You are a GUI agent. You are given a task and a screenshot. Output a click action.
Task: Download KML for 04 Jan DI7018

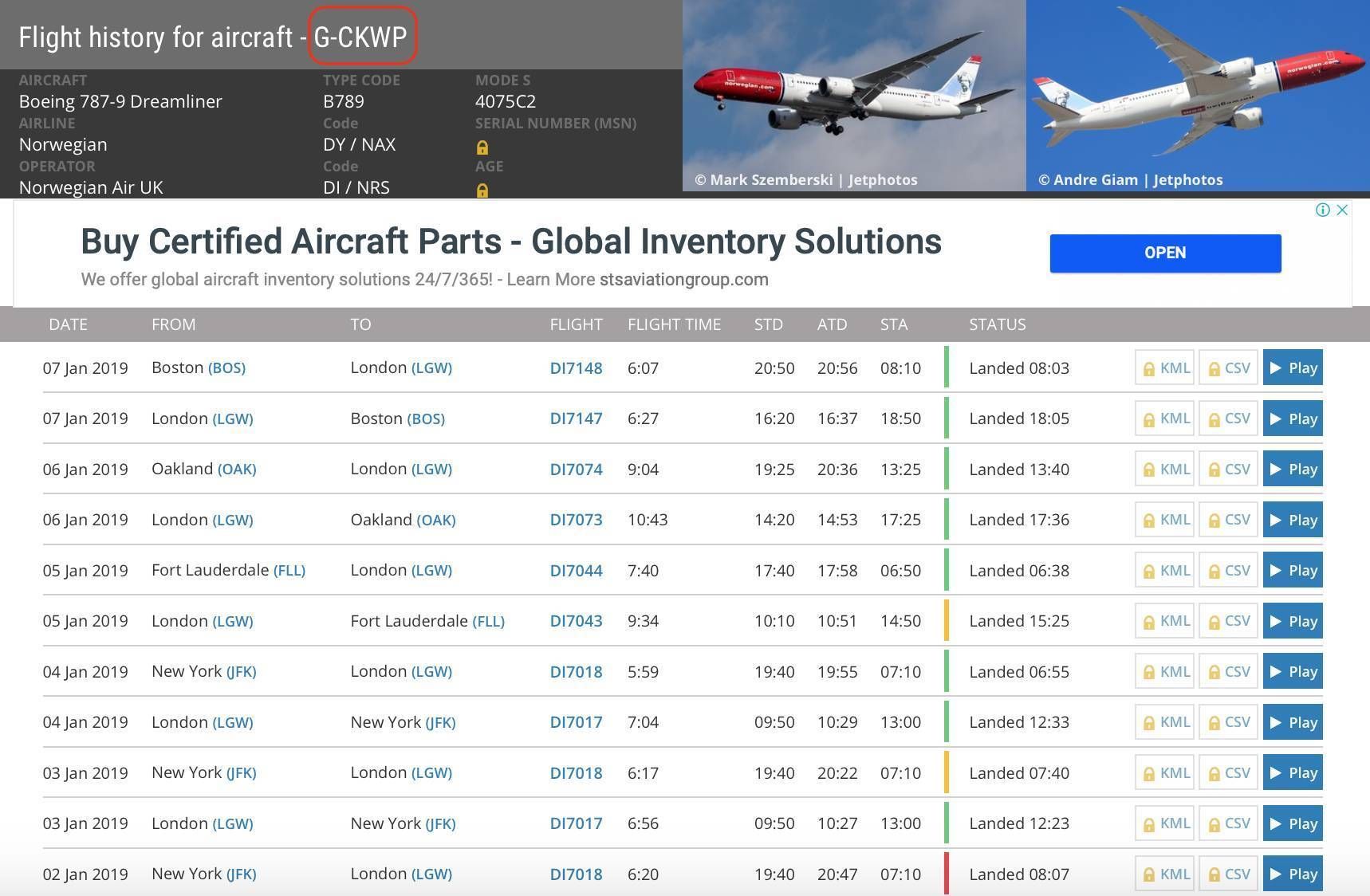[1164, 671]
